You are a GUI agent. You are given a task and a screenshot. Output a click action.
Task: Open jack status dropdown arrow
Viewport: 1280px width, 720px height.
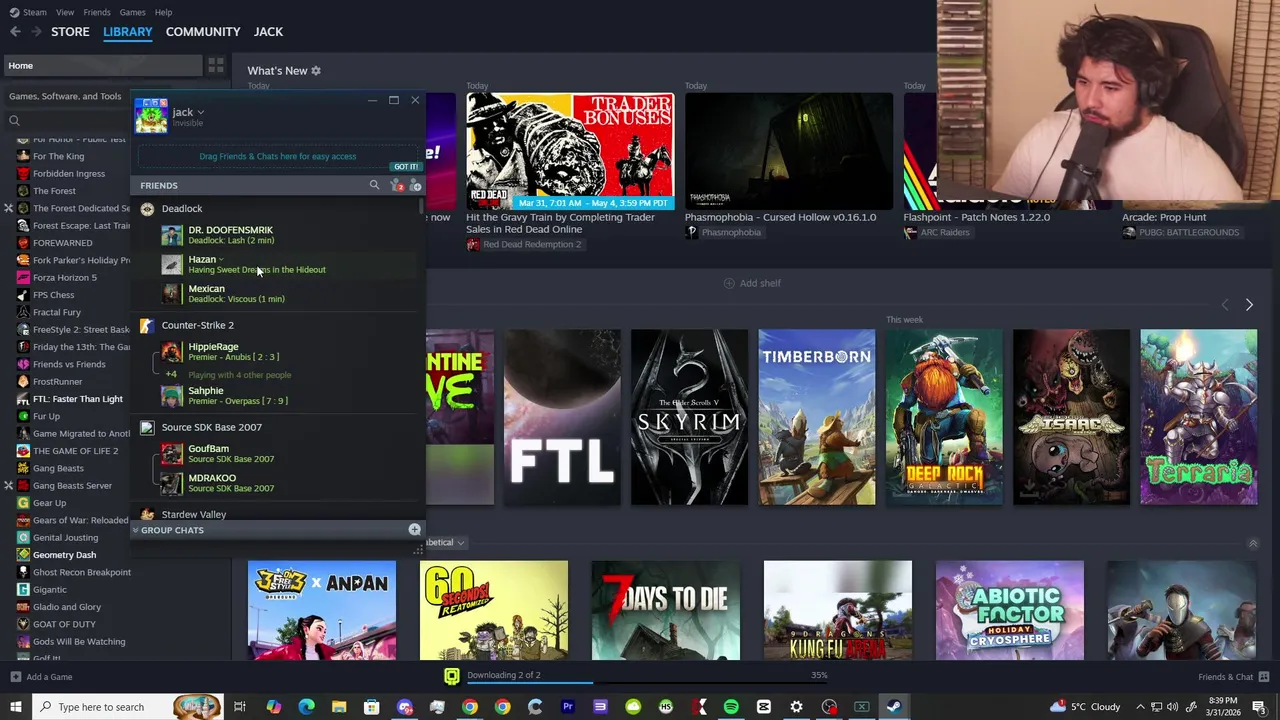[201, 113]
